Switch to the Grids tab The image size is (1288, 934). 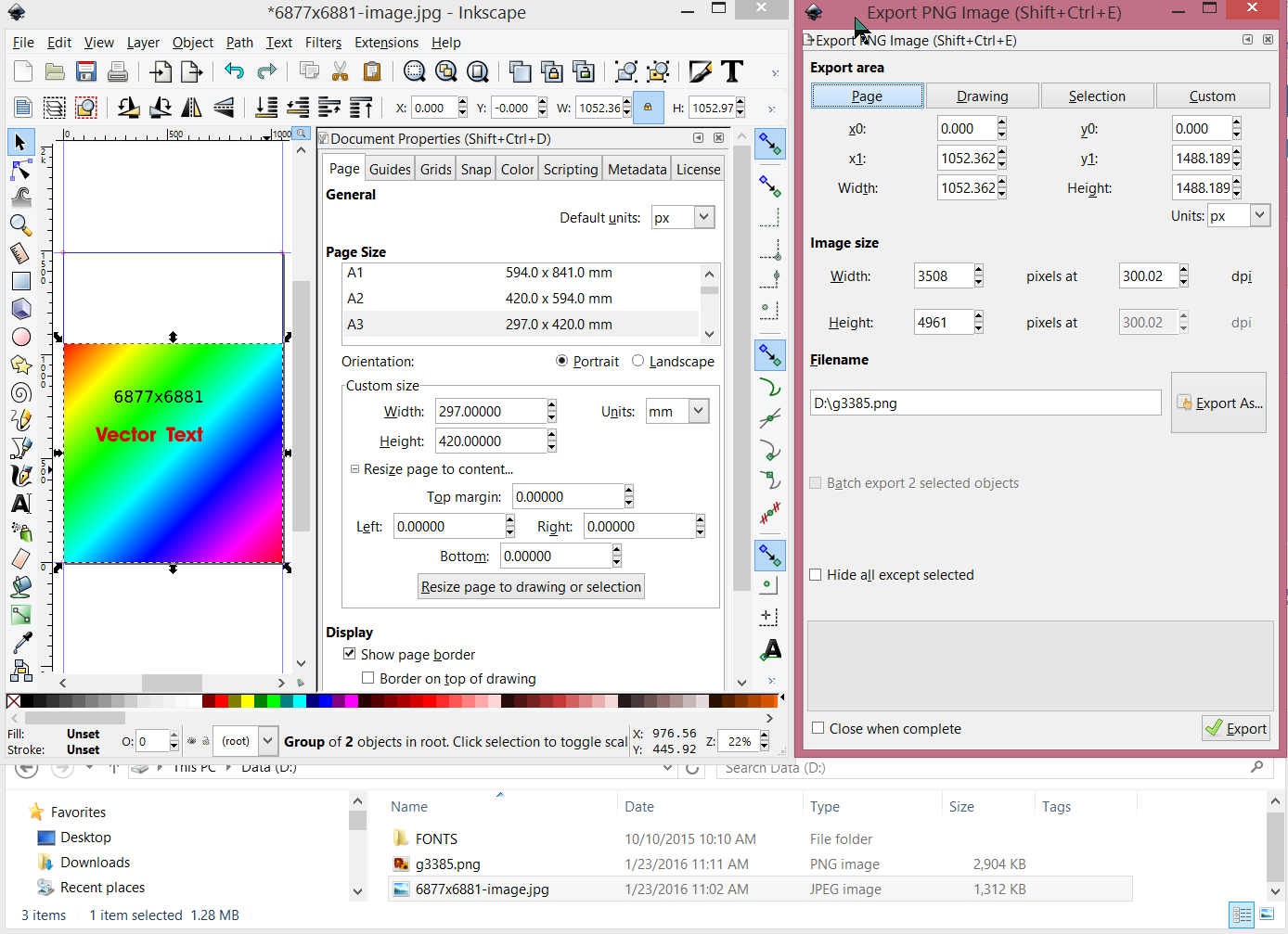click(435, 169)
